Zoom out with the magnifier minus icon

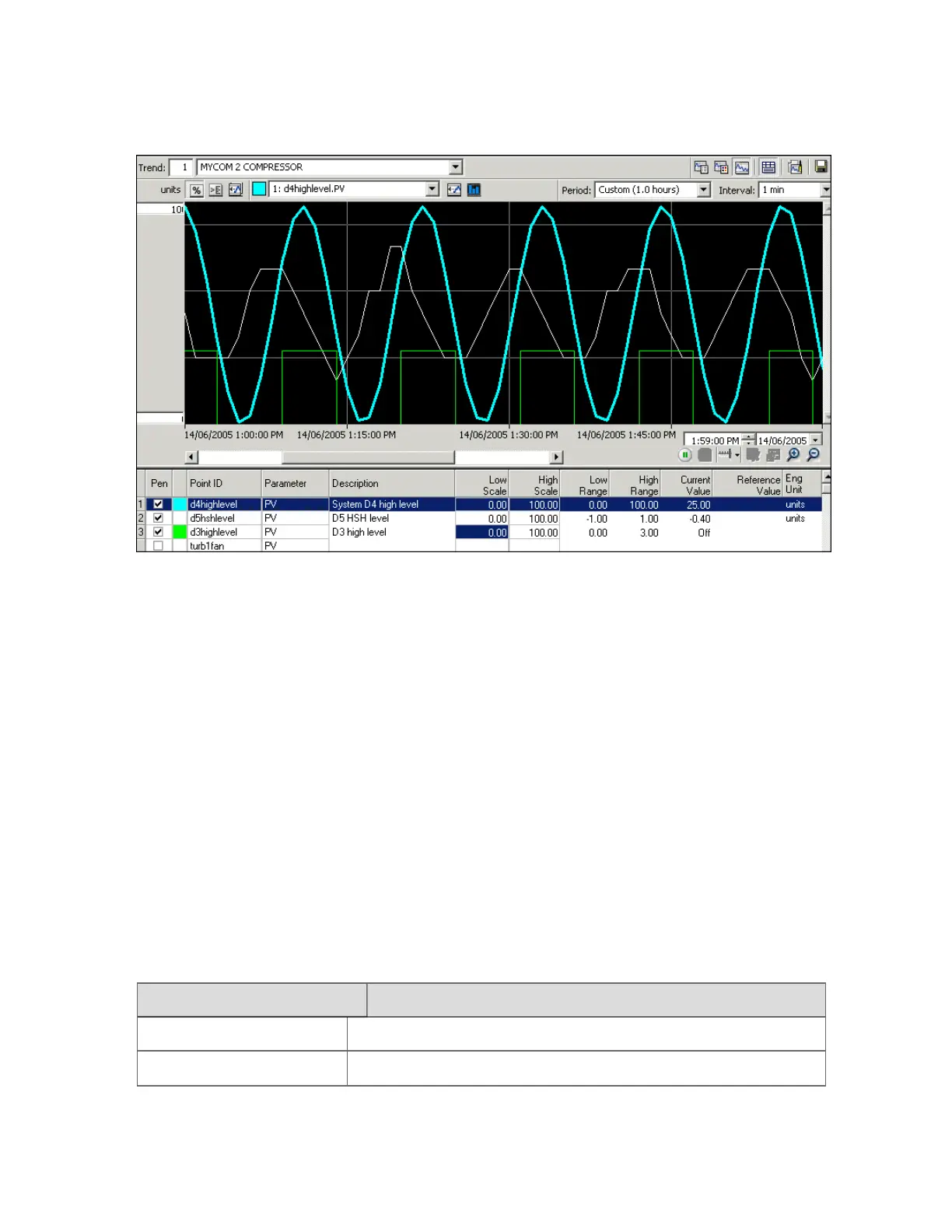(814, 455)
